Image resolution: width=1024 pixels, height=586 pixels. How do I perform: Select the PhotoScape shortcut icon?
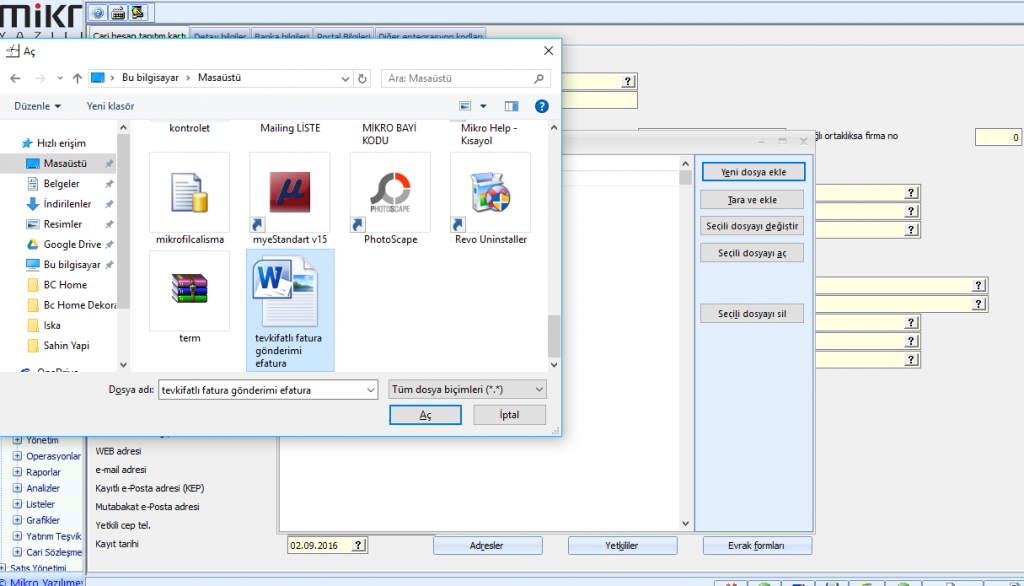(x=390, y=192)
